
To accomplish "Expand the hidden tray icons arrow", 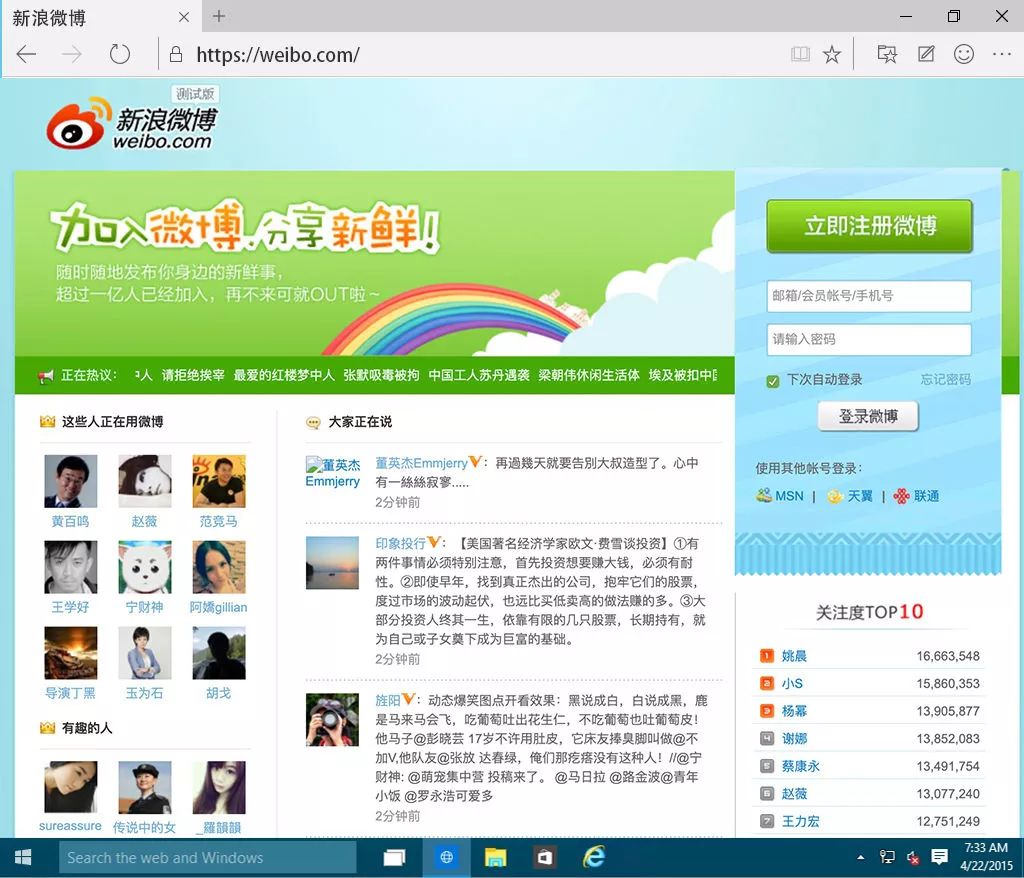I will coord(861,857).
